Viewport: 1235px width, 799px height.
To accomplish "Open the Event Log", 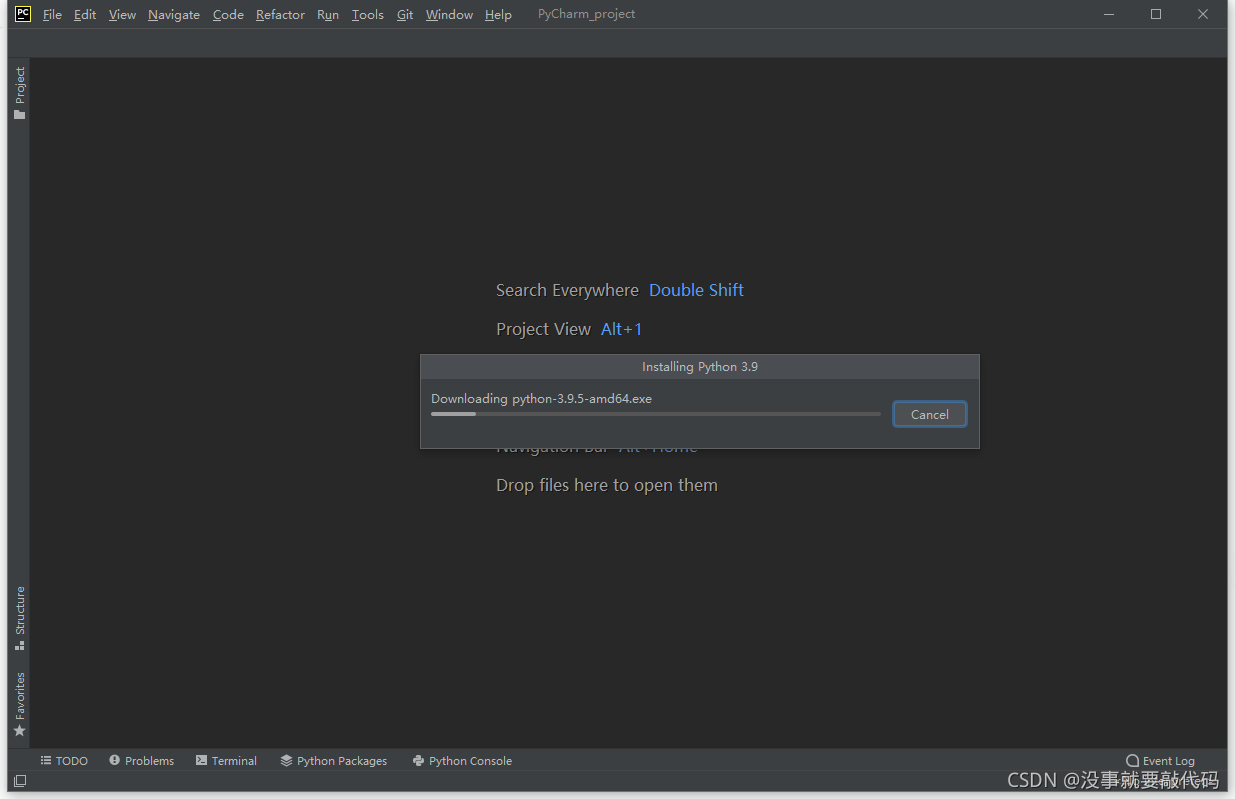I will [x=1160, y=760].
